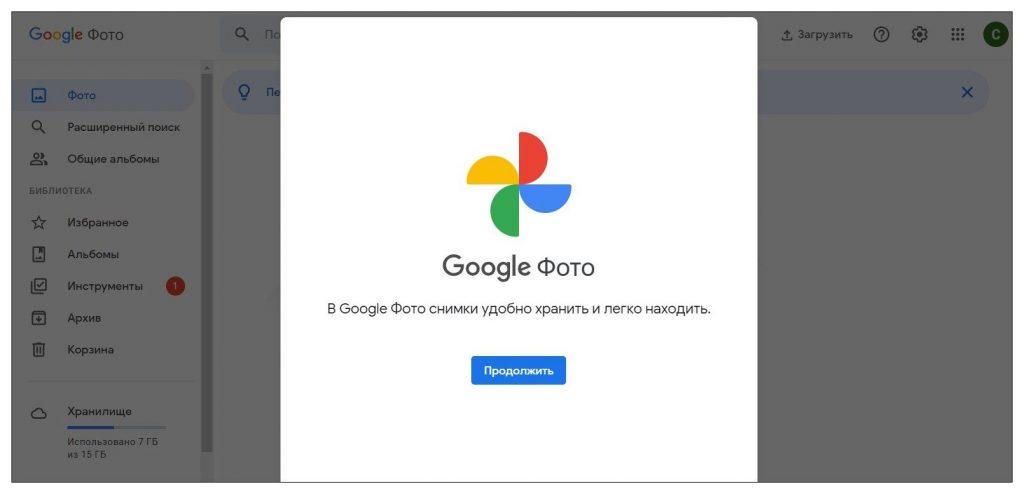
Task: Click the Хранилище cloud icon
Action: [x=39, y=413]
